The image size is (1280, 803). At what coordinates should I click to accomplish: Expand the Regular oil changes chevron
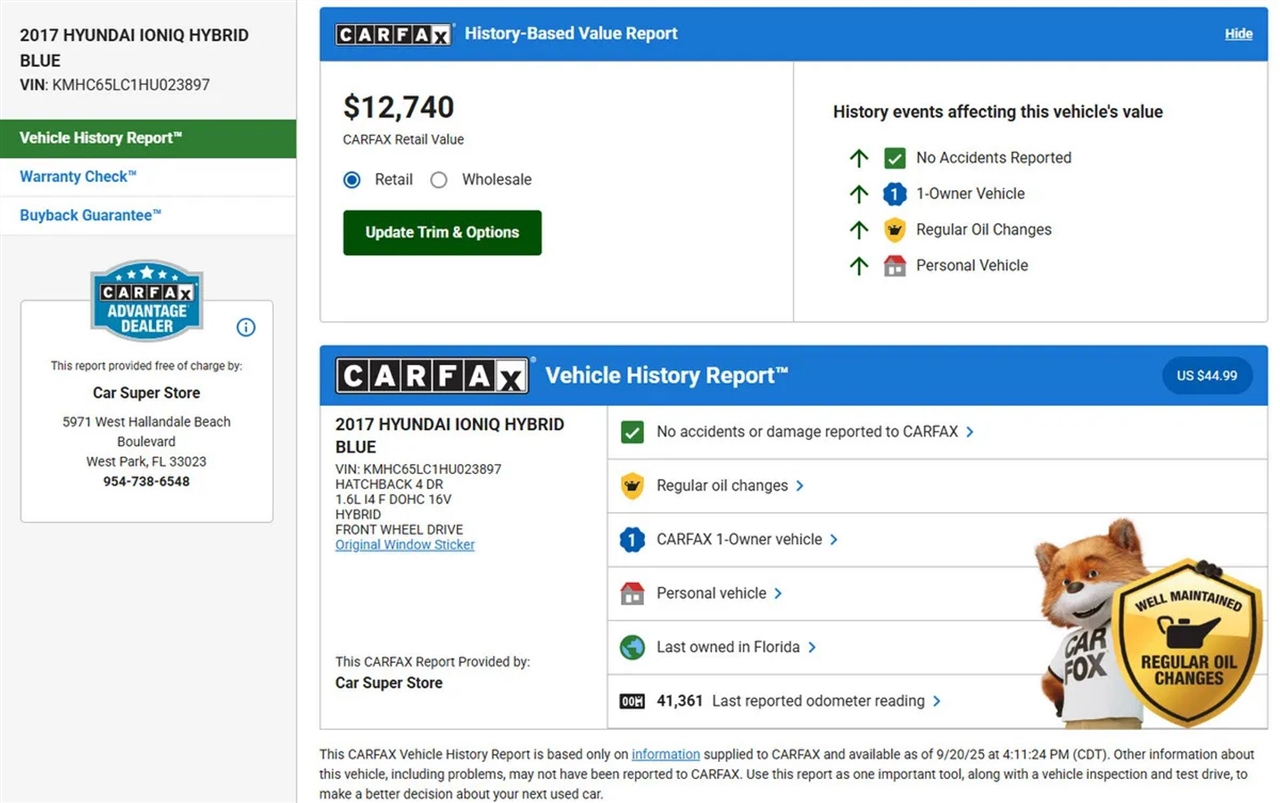[800, 486]
